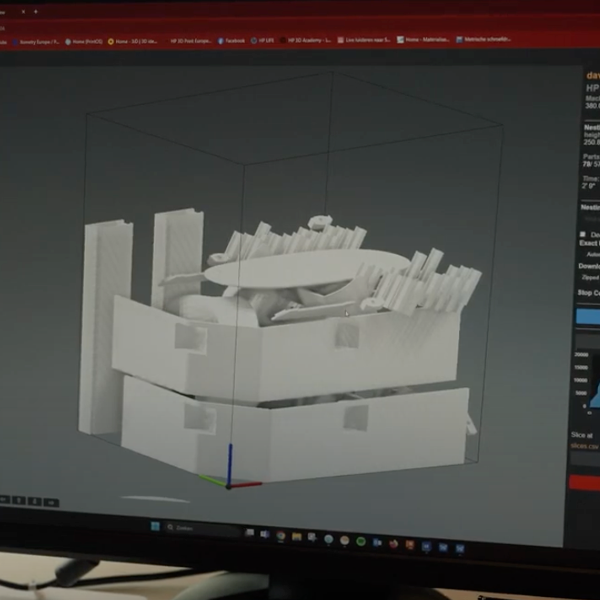600x600 pixels.
Task: Open the Facebook bookmark
Action: coord(232,41)
